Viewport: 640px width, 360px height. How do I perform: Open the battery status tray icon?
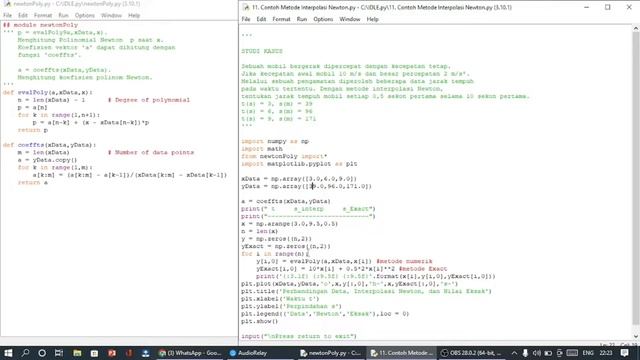pyautogui.click(x=548, y=353)
